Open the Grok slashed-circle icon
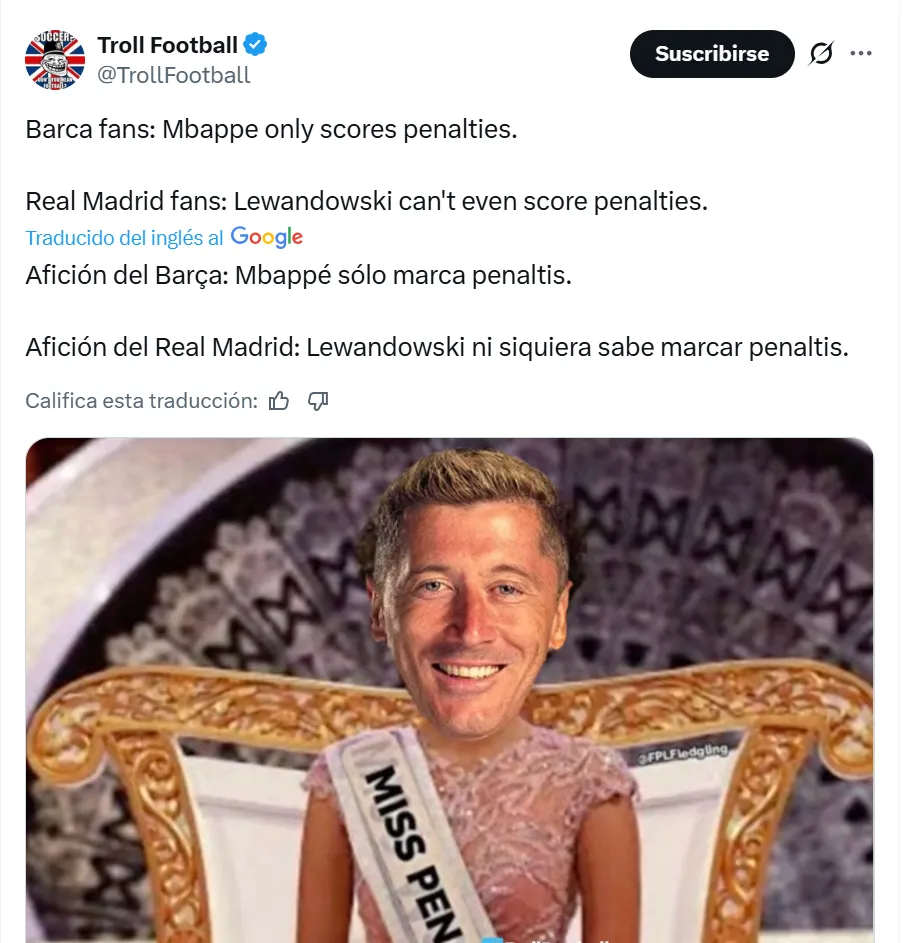The height and width of the screenshot is (943, 919). pyautogui.click(x=821, y=54)
